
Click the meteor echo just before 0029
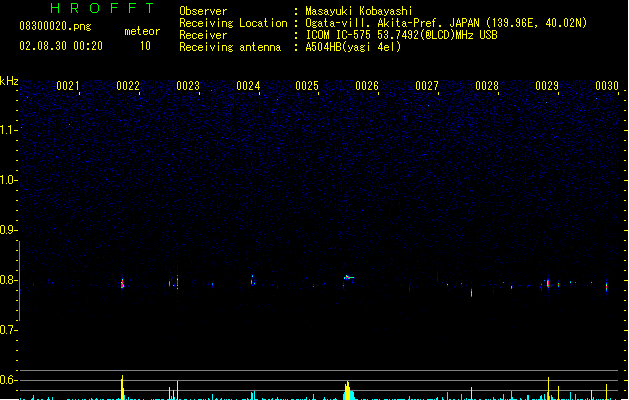pyautogui.click(x=548, y=283)
